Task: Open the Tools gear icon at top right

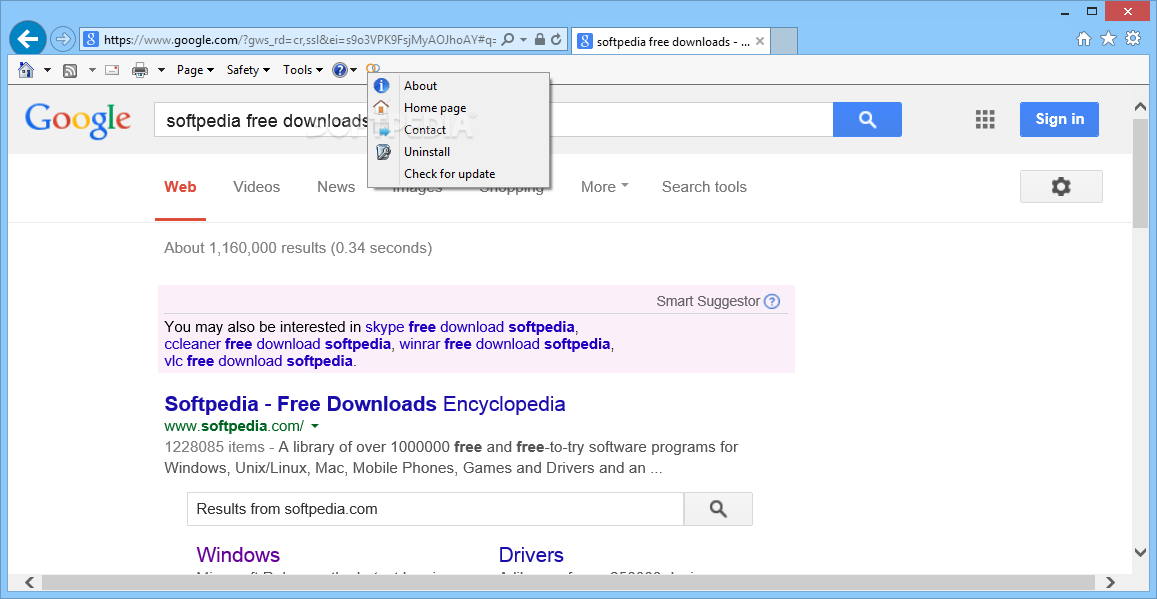Action: 1133,39
